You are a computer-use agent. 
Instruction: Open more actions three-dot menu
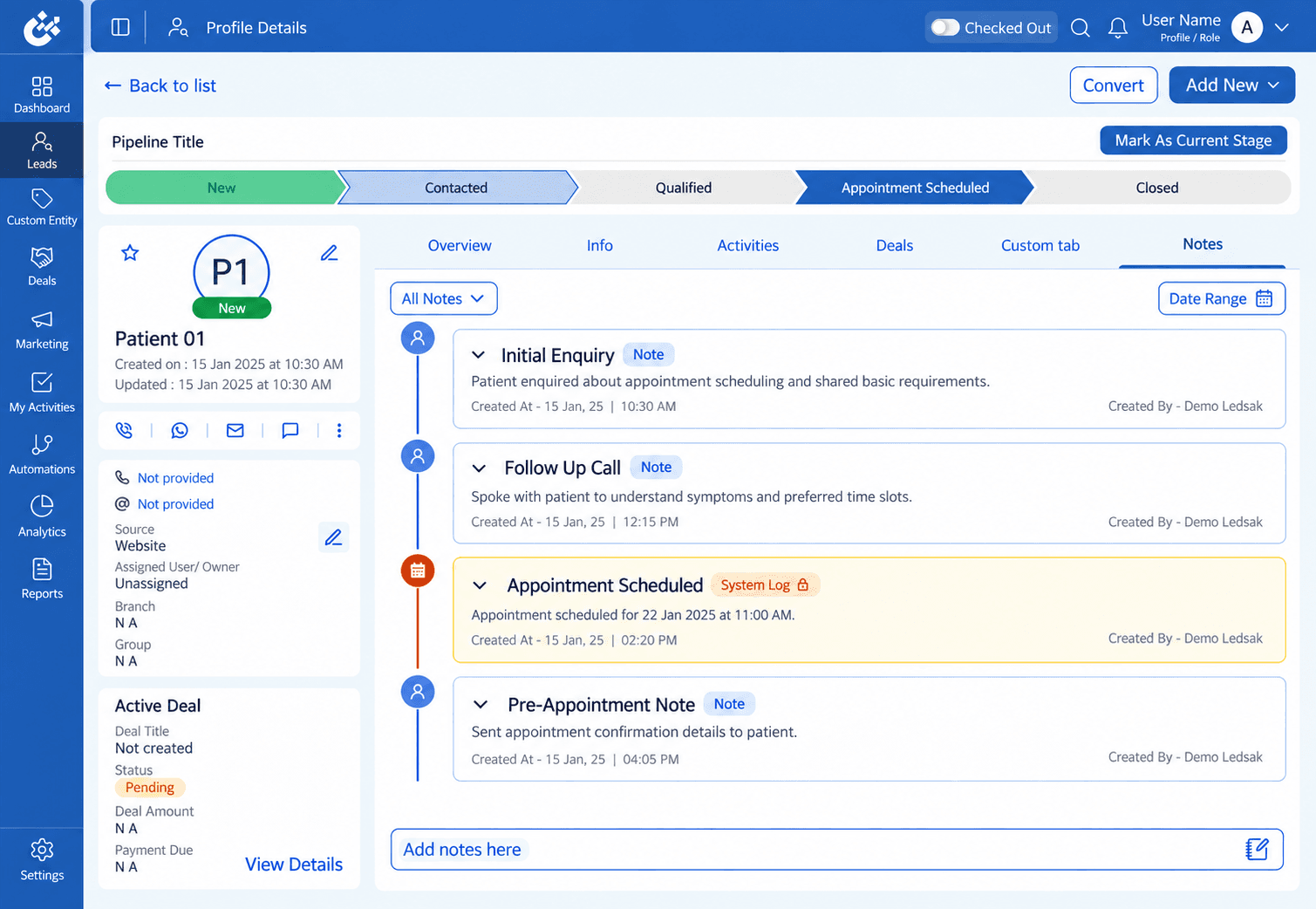339,430
